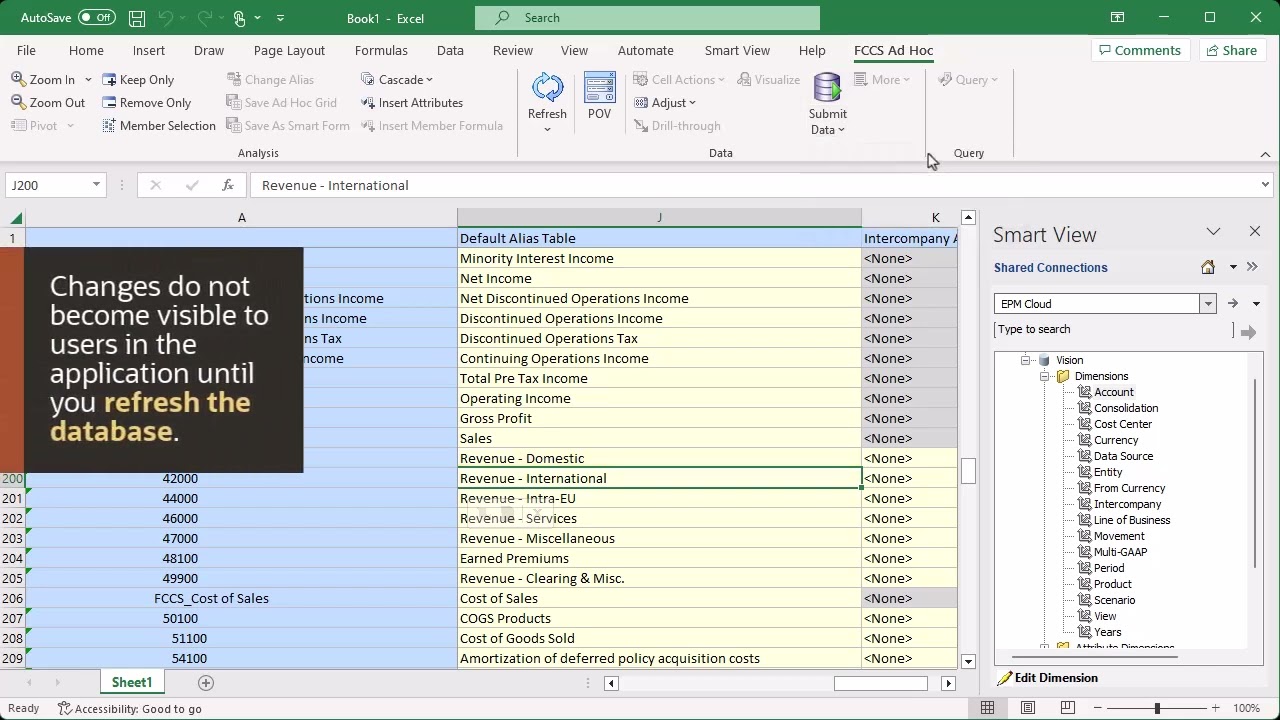Select the Sheet1 tab
Viewport: 1280px width, 720px height.
click(x=131, y=683)
